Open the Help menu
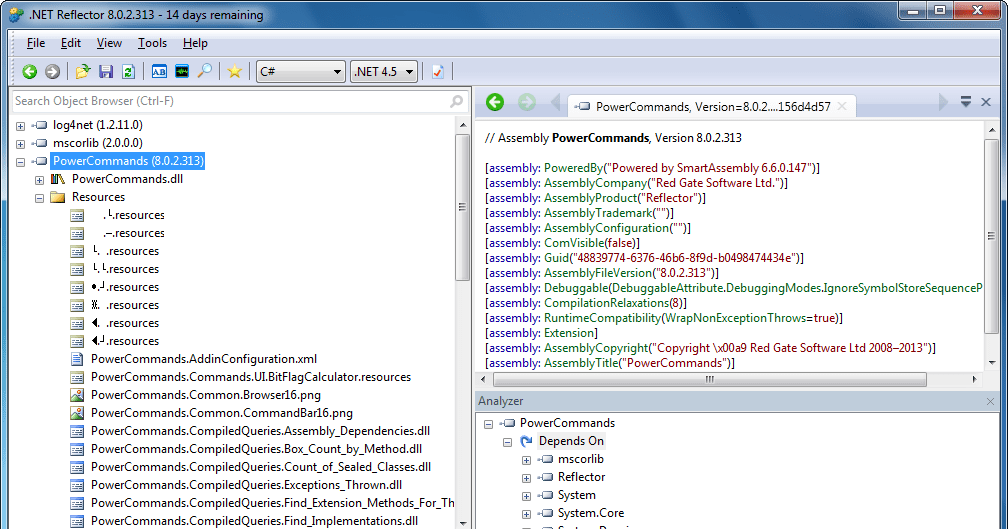 195,43
